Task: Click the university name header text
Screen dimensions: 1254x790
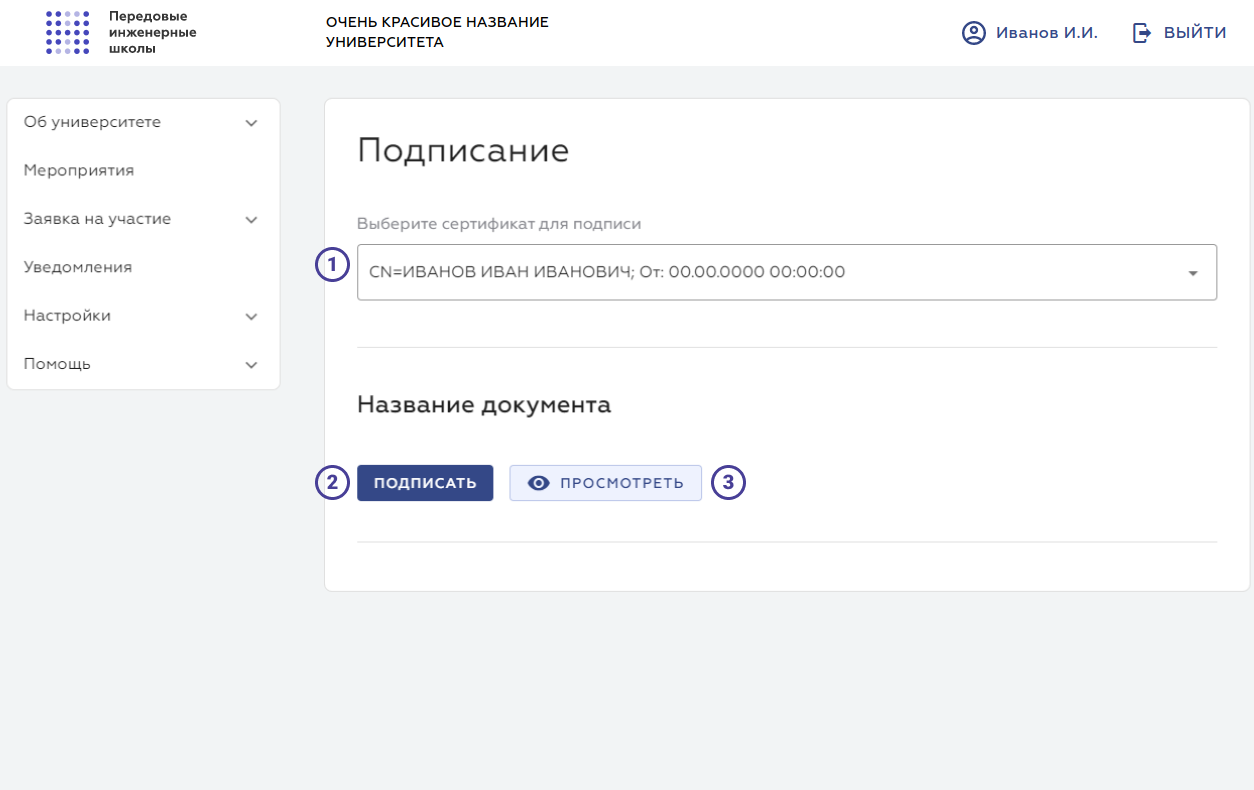Action: coord(437,32)
